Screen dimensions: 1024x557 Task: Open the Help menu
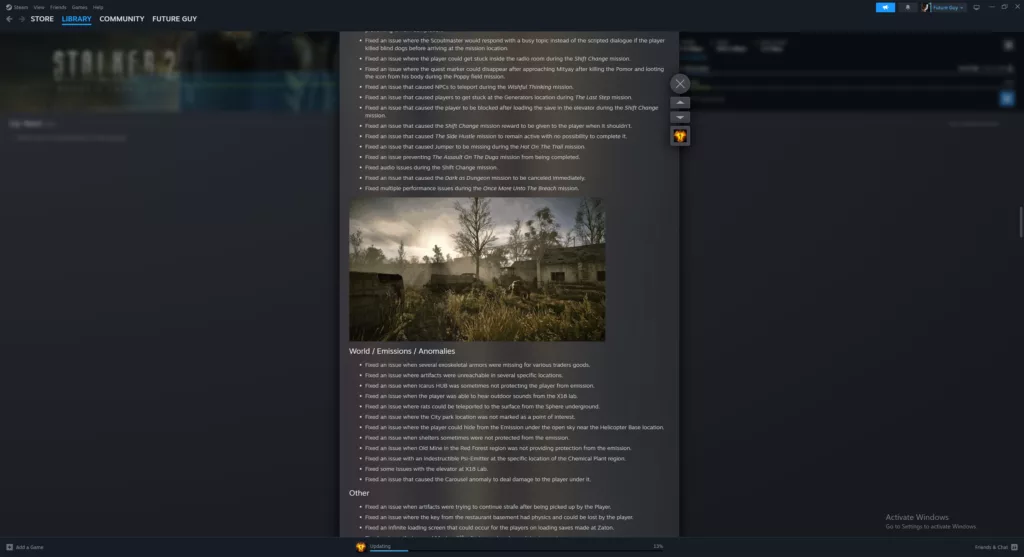click(98, 7)
